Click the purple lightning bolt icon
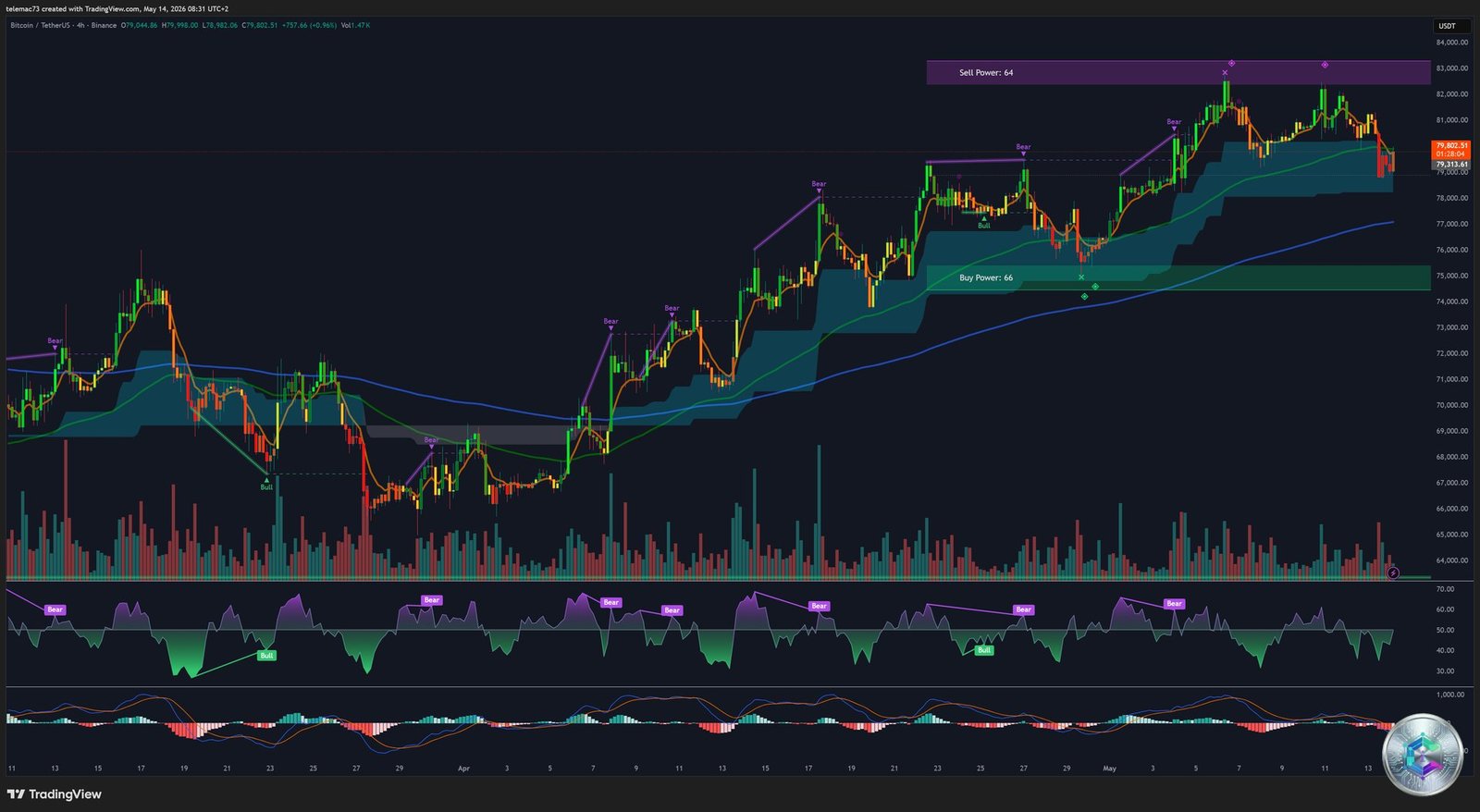Screen dimensions: 1480x812 tap(1393, 573)
